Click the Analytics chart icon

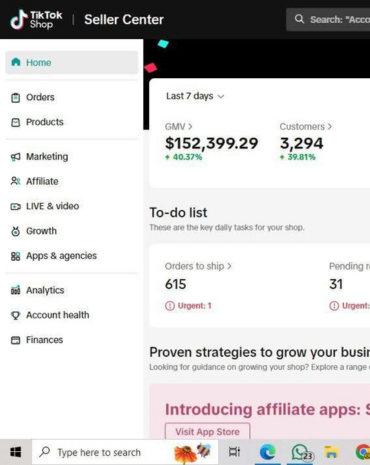point(16,290)
